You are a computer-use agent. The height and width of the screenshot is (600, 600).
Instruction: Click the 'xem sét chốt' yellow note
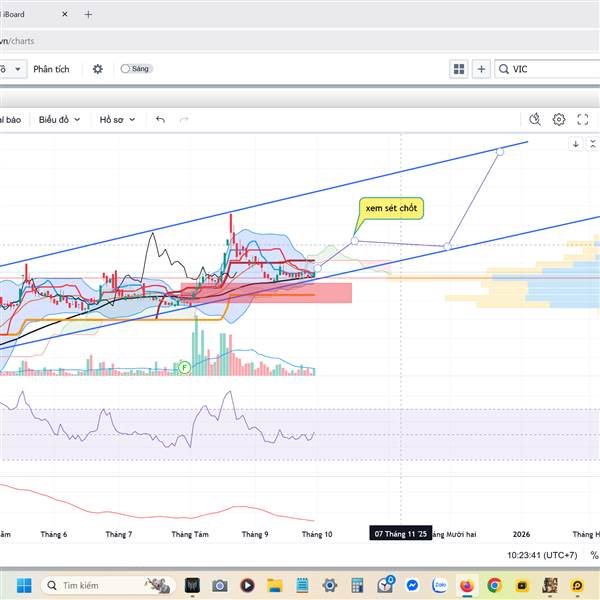pyautogui.click(x=393, y=208)
